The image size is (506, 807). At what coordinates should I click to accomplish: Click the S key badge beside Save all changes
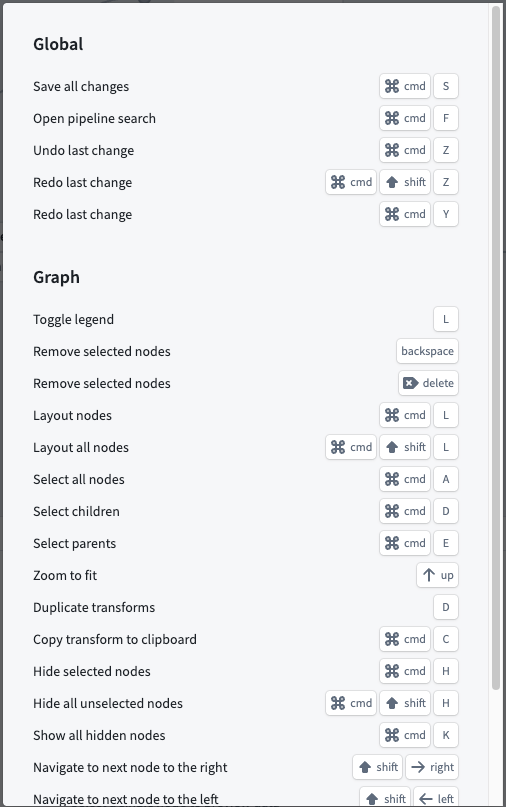(446, 86)
